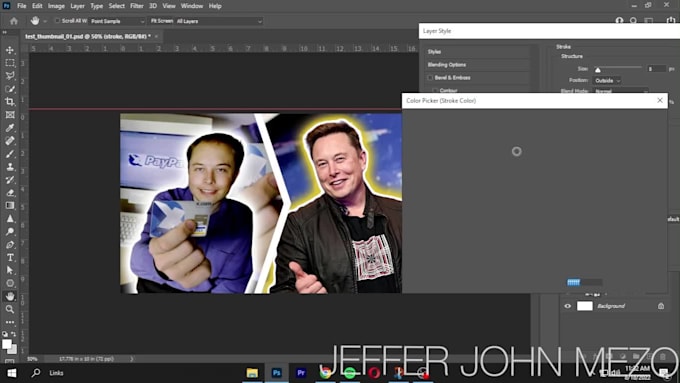This screenshot has height=383, width=680.
Task: Select the Lasso tool
Action: pos(10,76)
